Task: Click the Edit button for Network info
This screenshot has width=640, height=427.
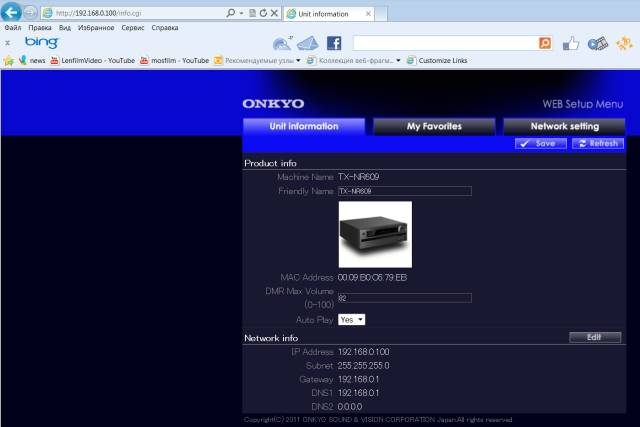Action: pos(595,337)
